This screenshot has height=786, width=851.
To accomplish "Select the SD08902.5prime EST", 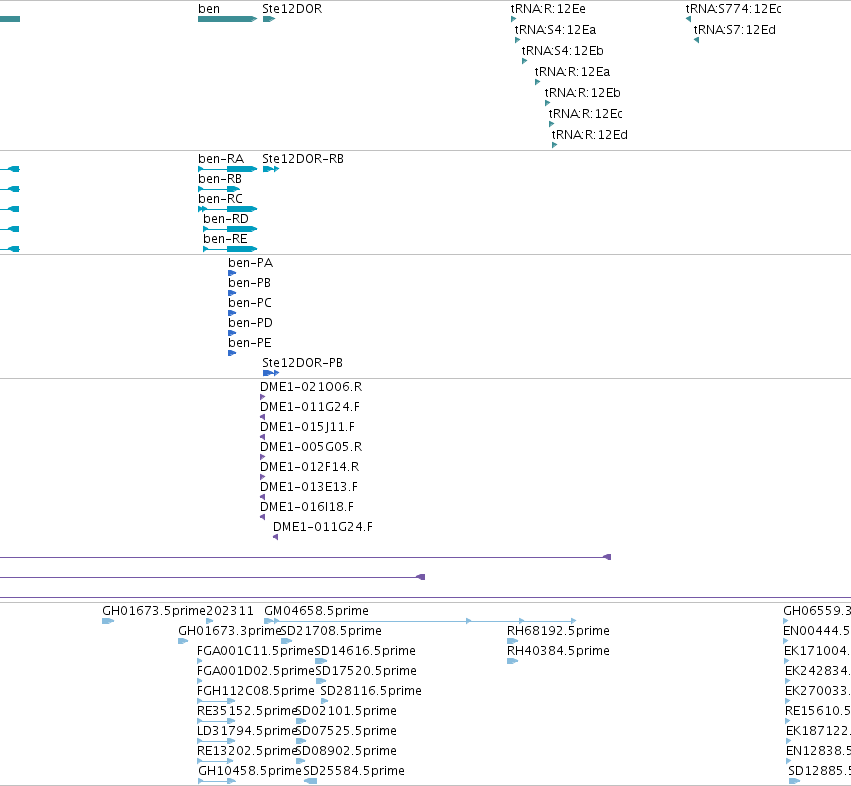I will 300,761.
